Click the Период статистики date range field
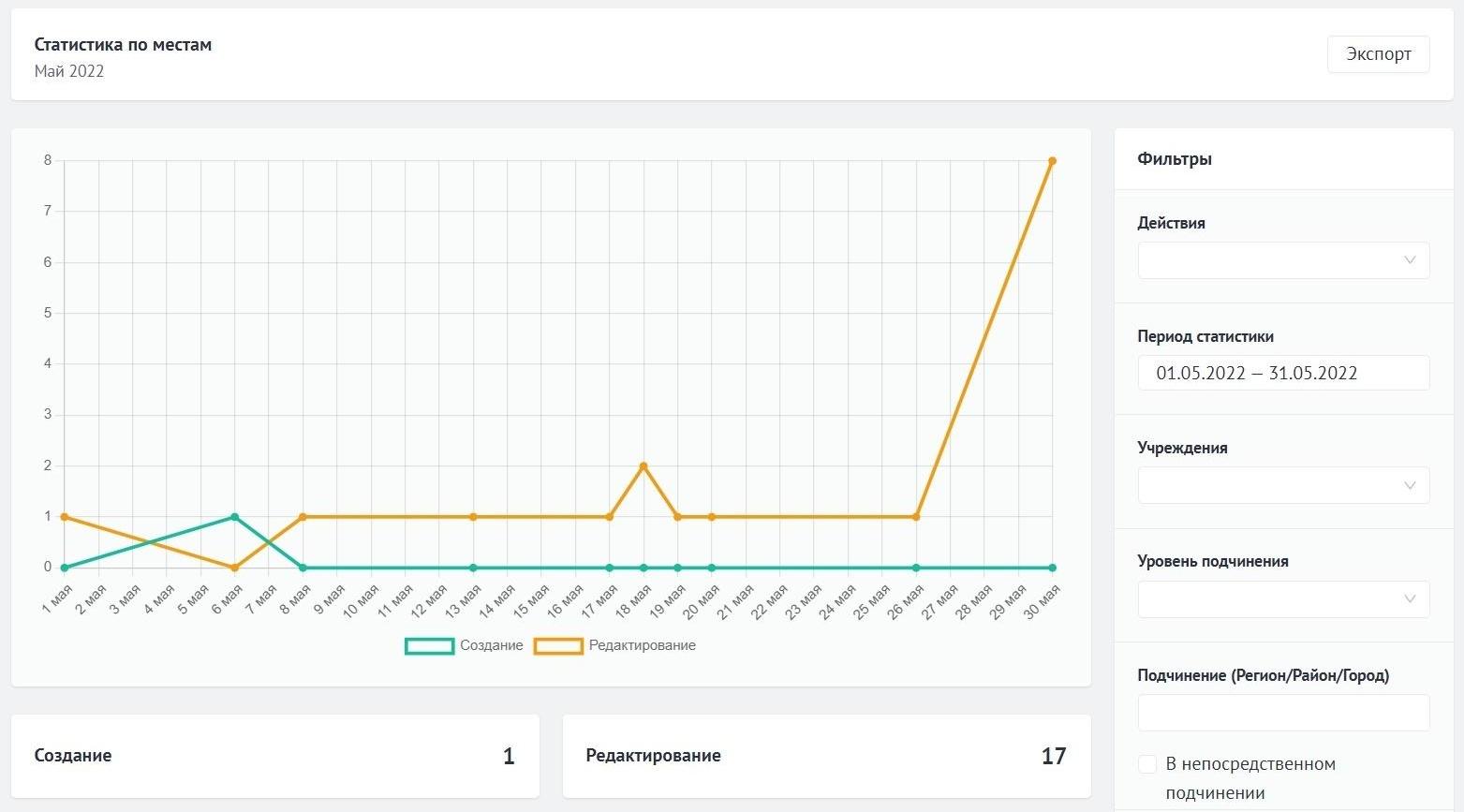The height and width of the screenshot is (812, 1464). [x=1283, y=373]
